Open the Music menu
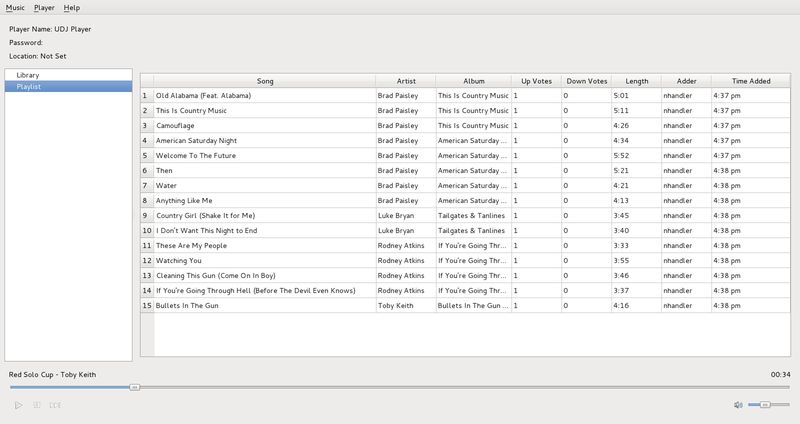800x424 pixels. tap(15, 8)
